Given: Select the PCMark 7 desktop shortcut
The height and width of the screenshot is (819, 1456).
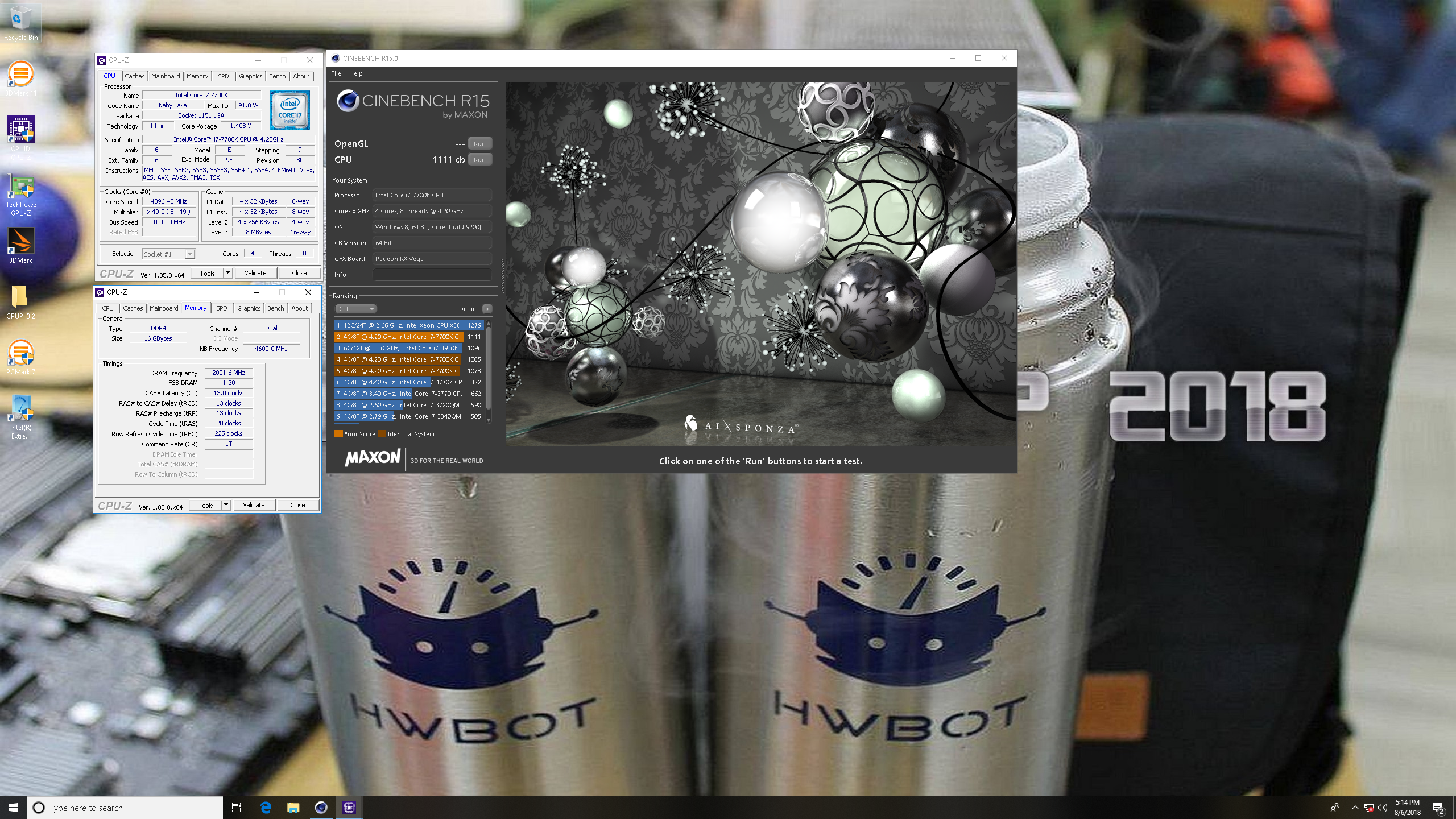Looking at the screenshot, I should click(x=20, y=357).
